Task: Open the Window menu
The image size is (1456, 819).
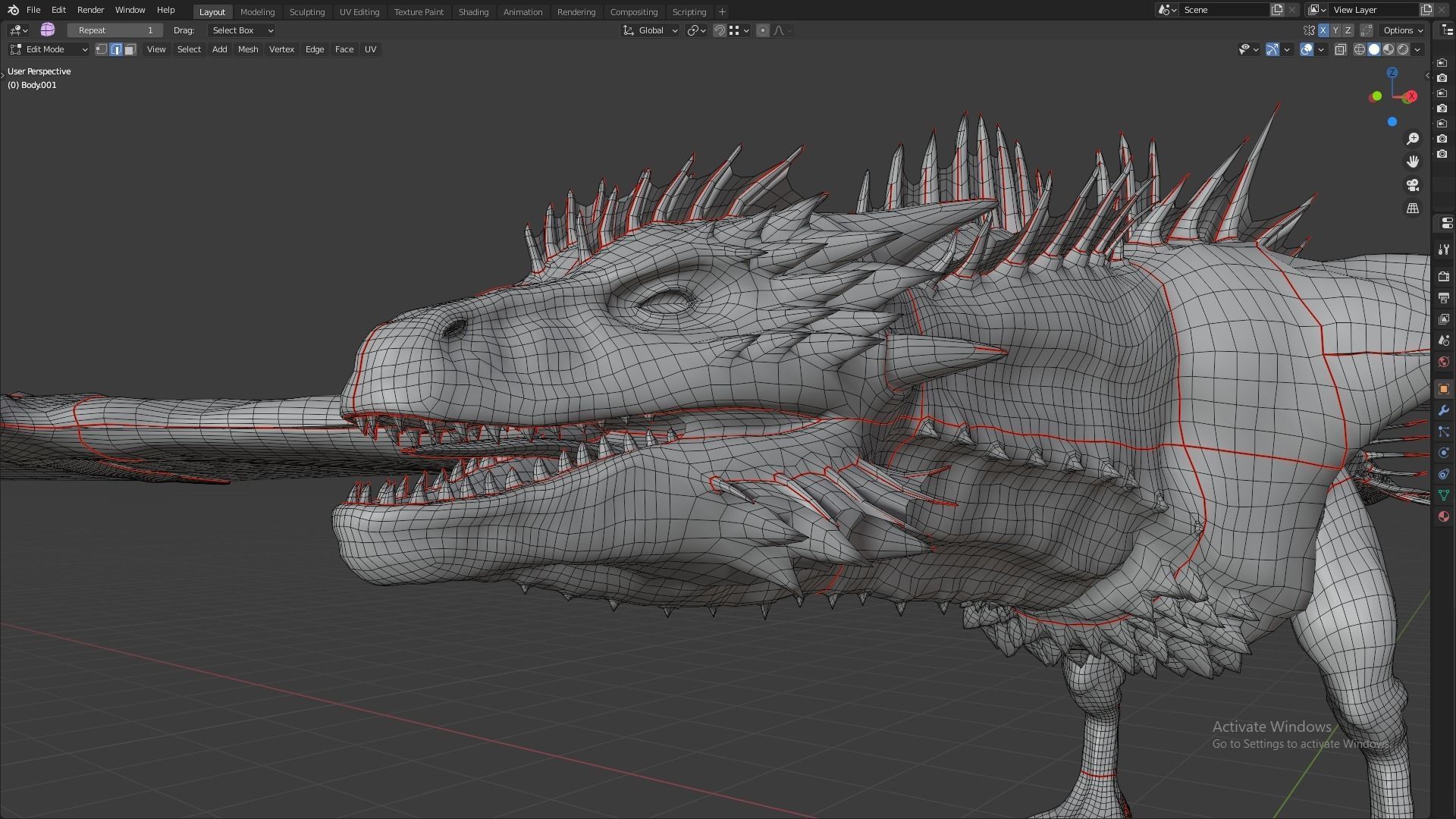Action: [130, 10]
